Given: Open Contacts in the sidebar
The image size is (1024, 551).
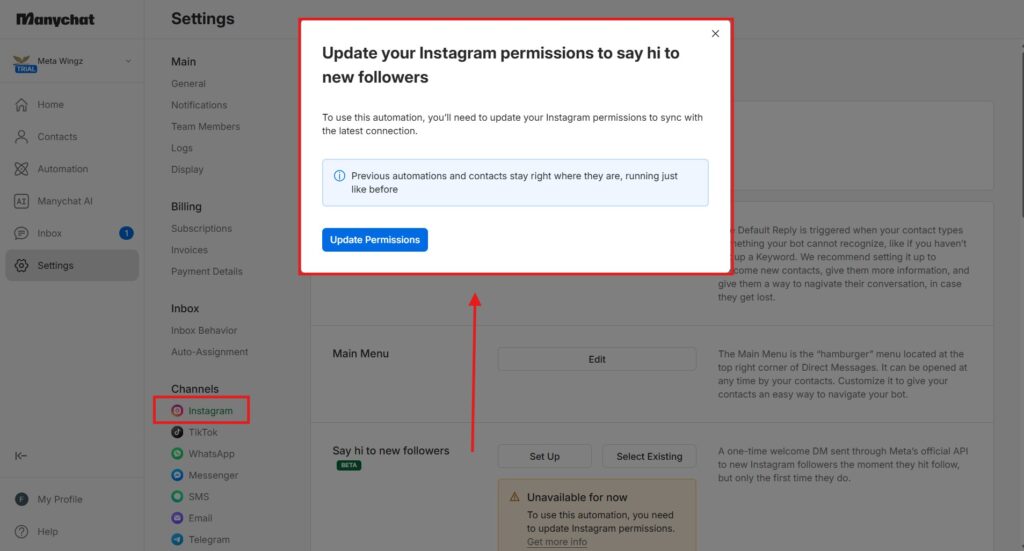Looking at the screenshot, I should tap(72, 136).
